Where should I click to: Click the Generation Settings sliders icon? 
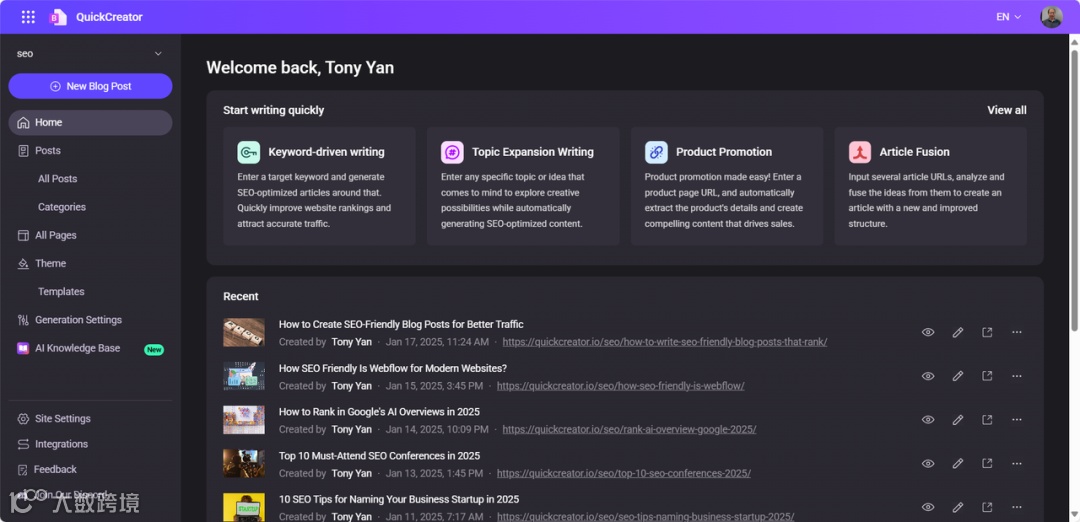coord(23,320)
